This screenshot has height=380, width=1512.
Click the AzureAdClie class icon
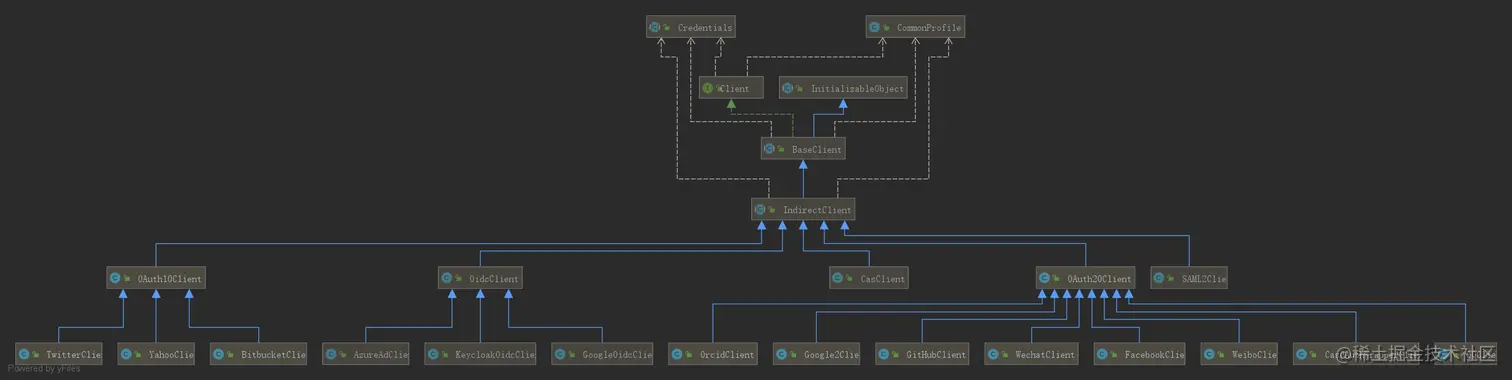click(331, 354)
